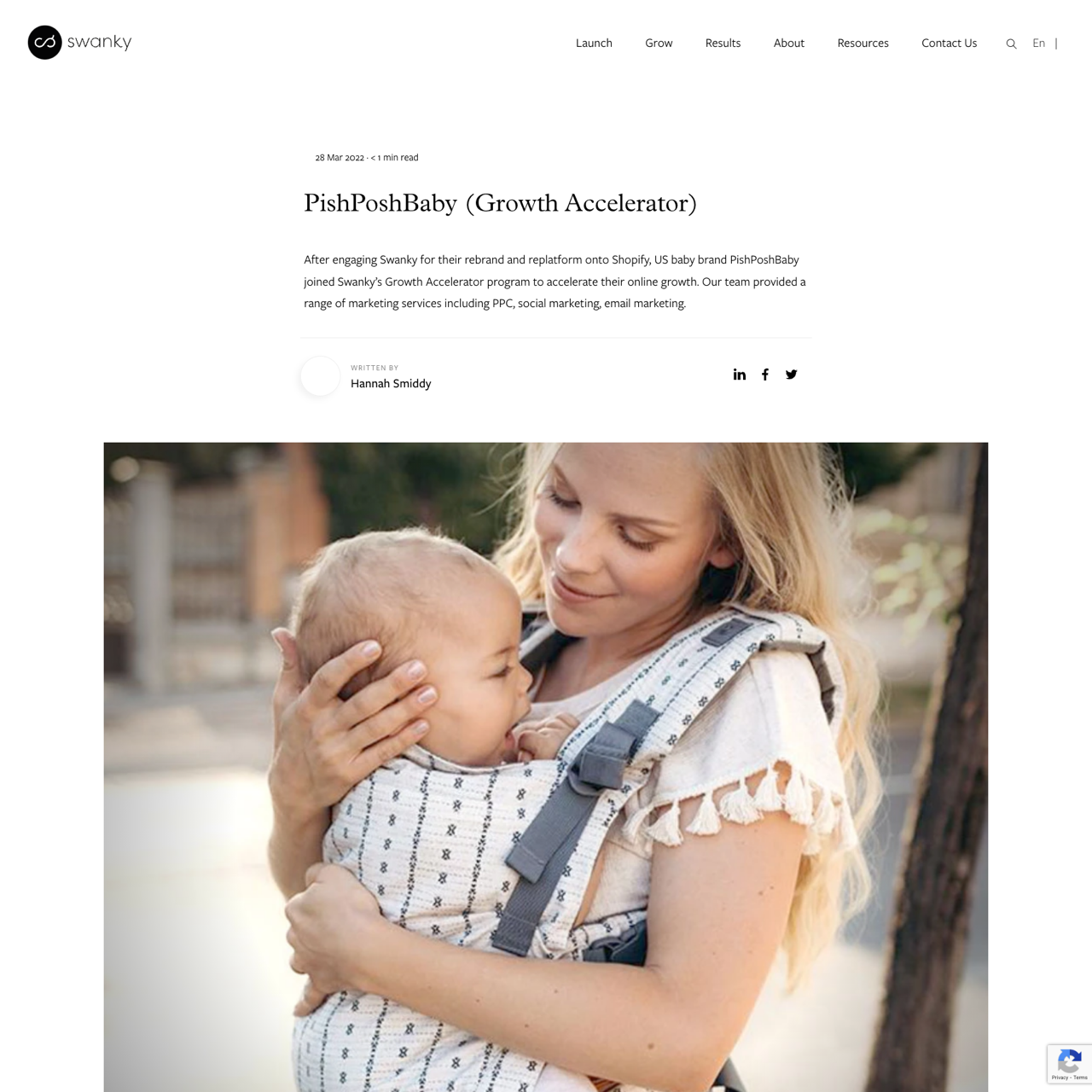
Task: Share the article on Twitter
Action: (792, 375)
